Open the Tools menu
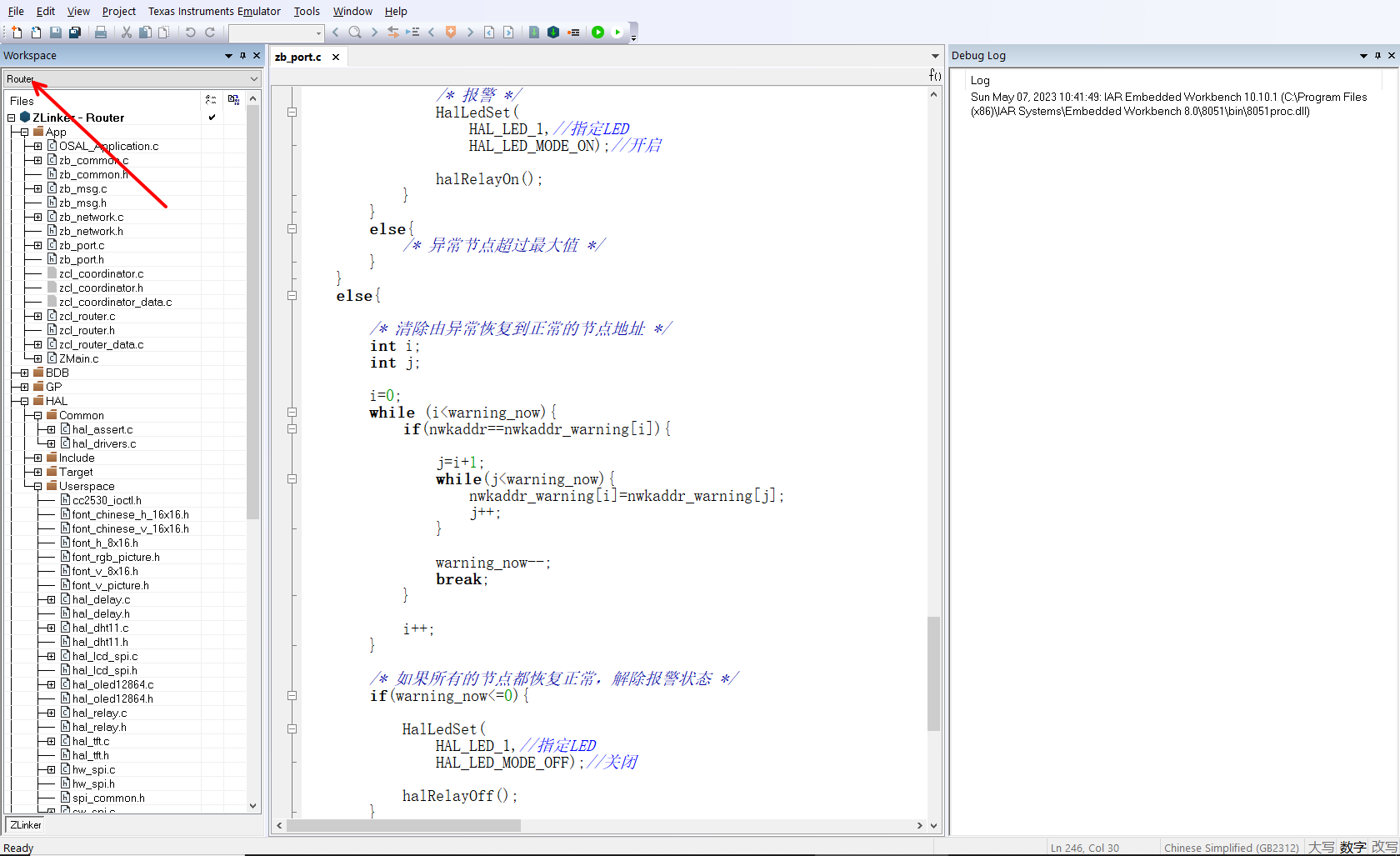Viewport: 1400px width, 856px height. pyautogui.click(x=307, y=11)
